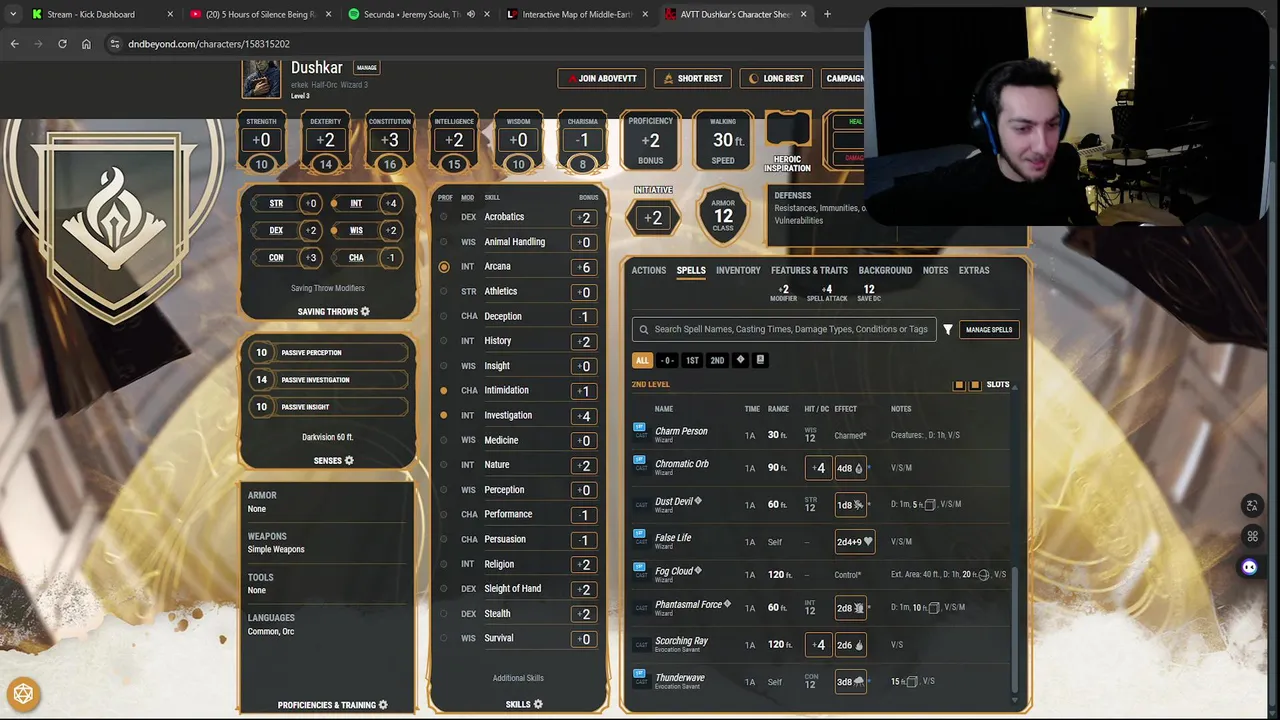Open the Extras tab
This screenshot has width=1280, height=720.
point(974,270)
